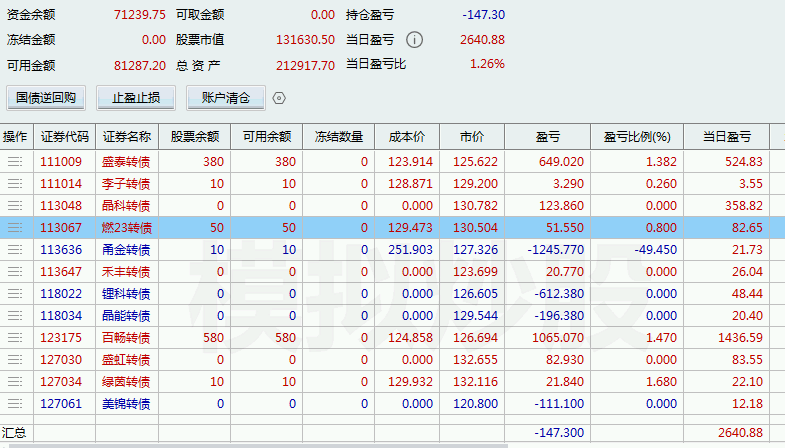The width and height of the screenshot is (785, 448).
Task: Sort by the 市价 column header
Action: pyautogui.click(x=472, y=137)
